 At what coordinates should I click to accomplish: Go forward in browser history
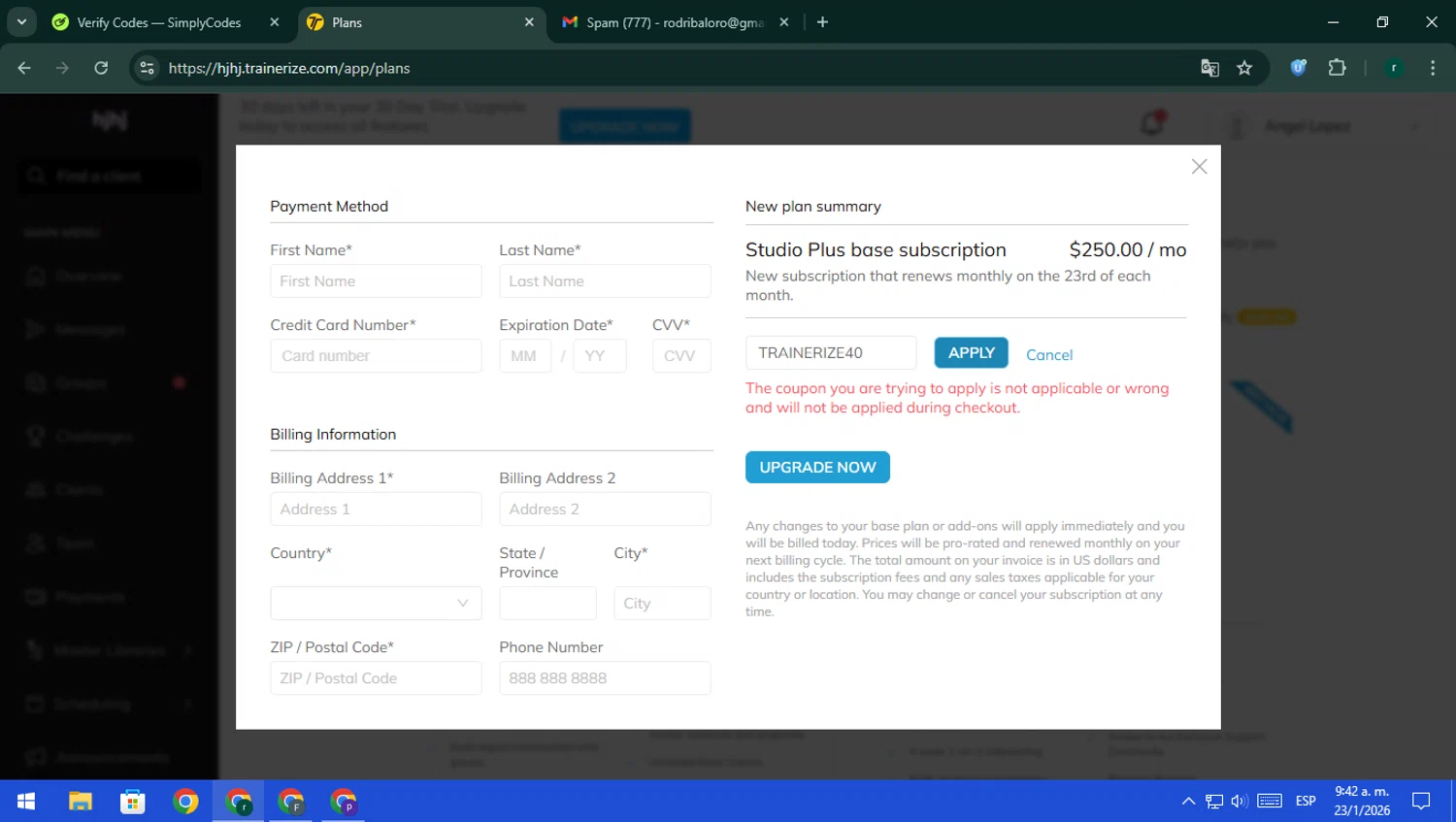[x=62, y=68]
